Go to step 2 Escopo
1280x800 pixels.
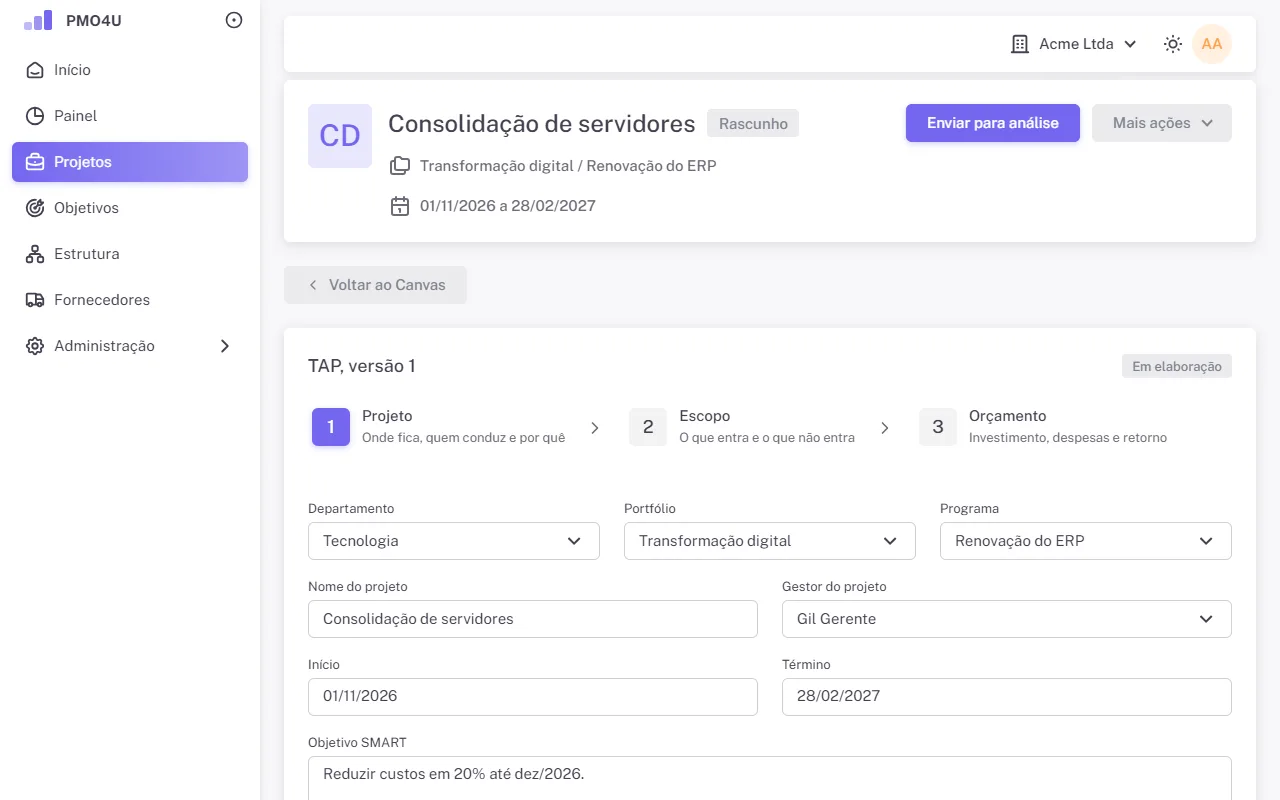[x=742, y=427]
